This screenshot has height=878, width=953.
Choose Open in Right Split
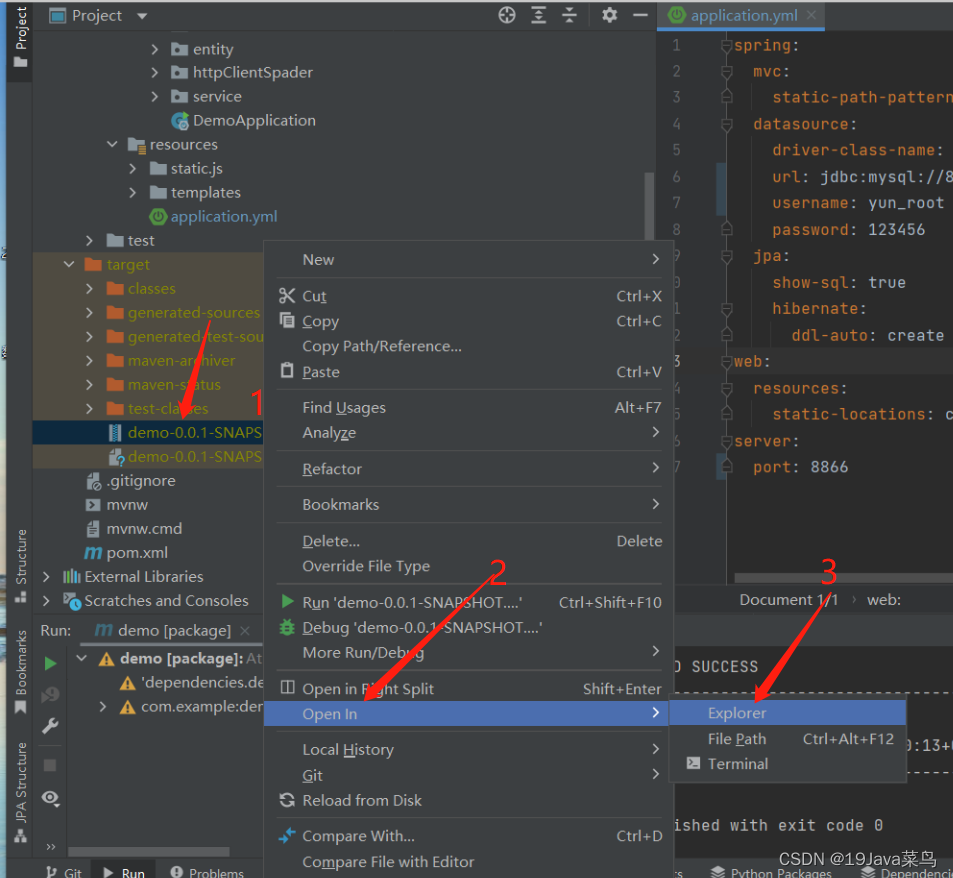click(x=469, y=688)
